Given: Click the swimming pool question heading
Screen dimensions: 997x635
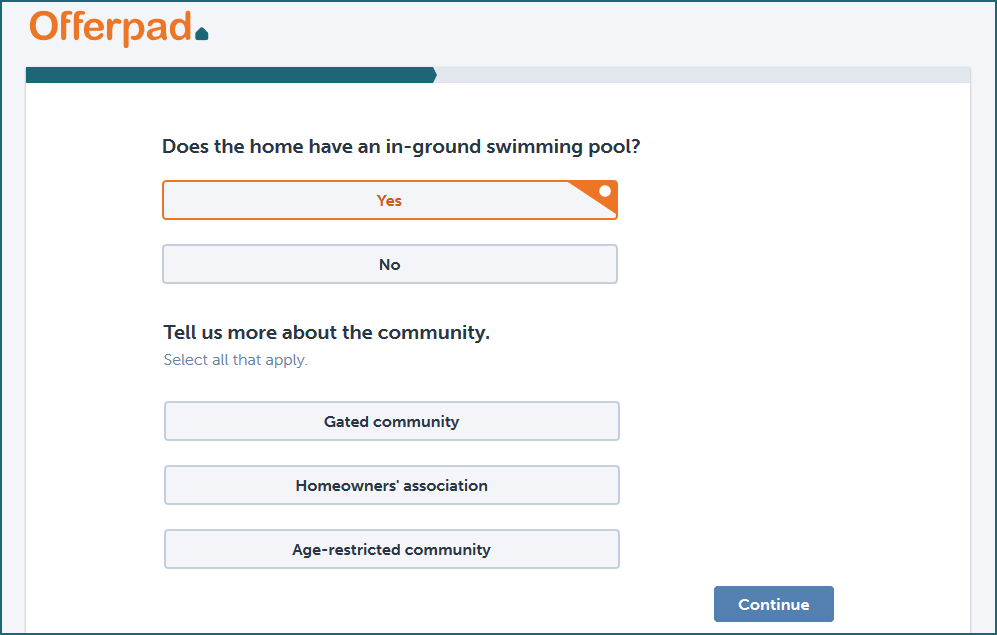Looking at the screenshot, I should click(401, 147).
